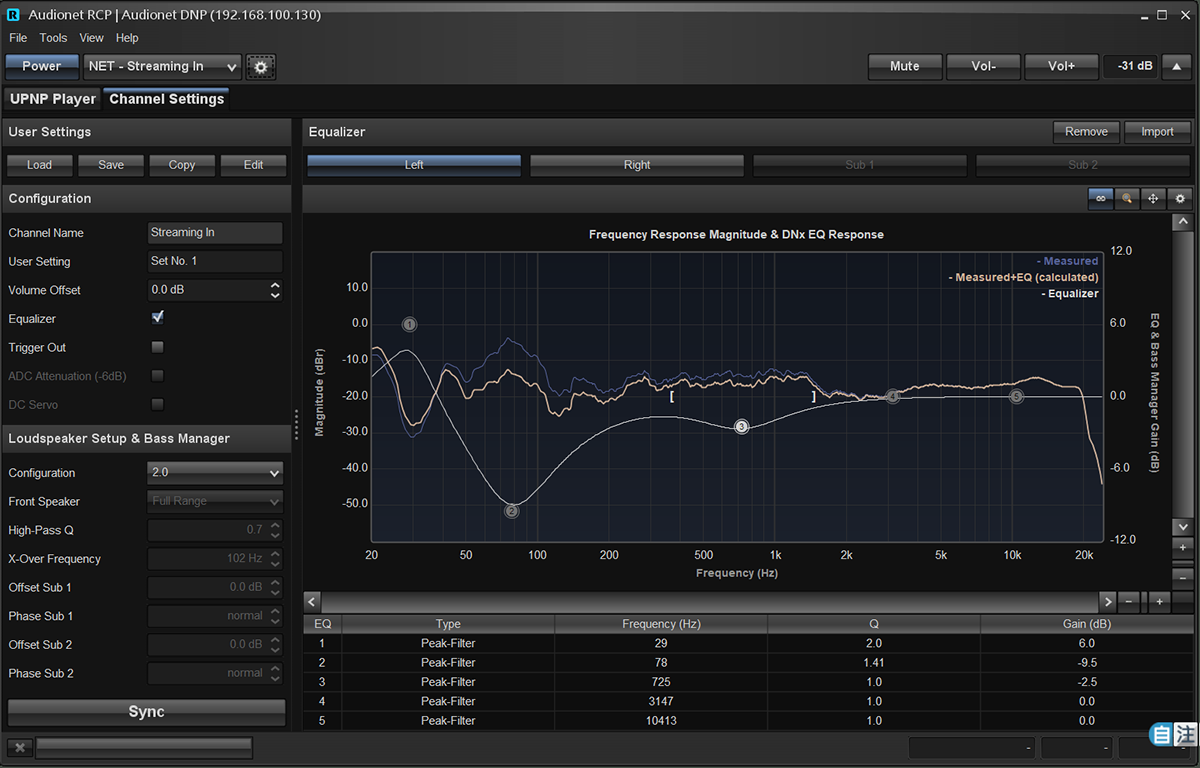Select EQ node 2 on the graph

pyautogui.click(x=512, y=511)
